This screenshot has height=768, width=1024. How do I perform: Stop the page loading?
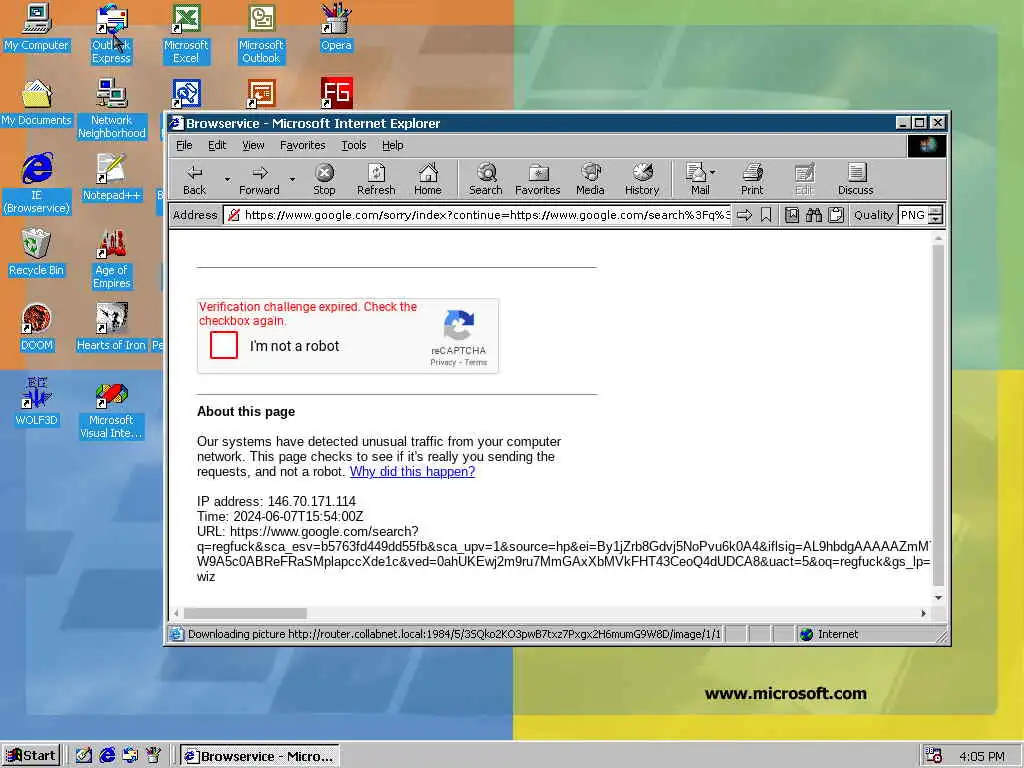[x=324, y=180]
